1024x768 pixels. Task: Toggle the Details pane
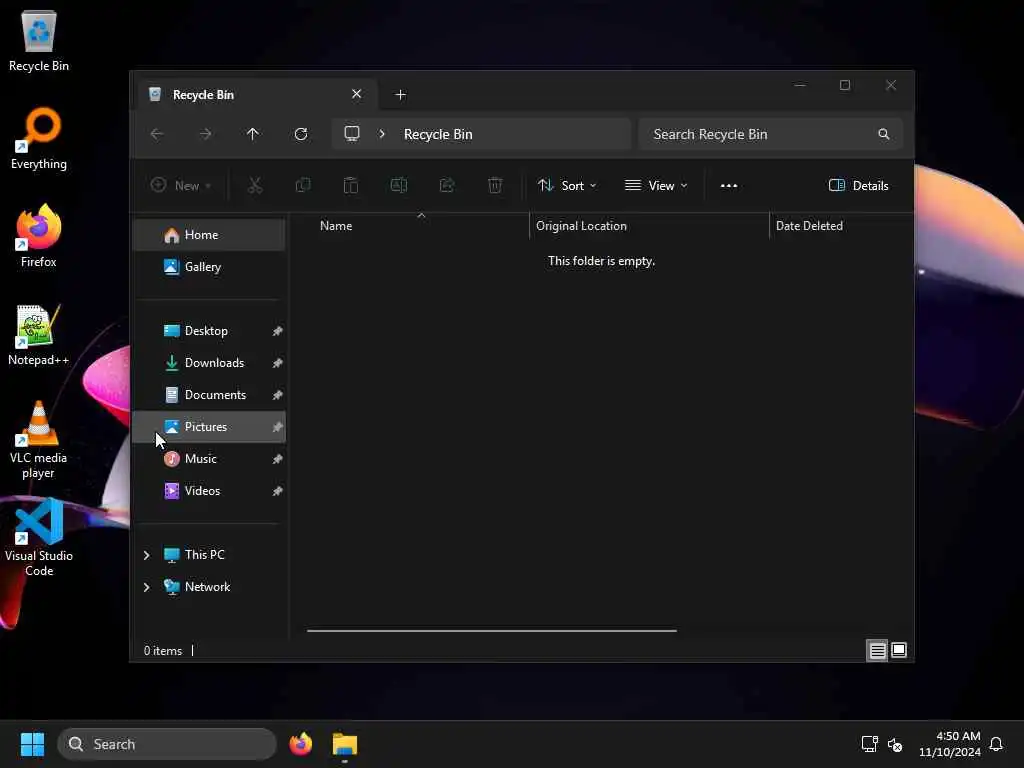coord(858,185)
